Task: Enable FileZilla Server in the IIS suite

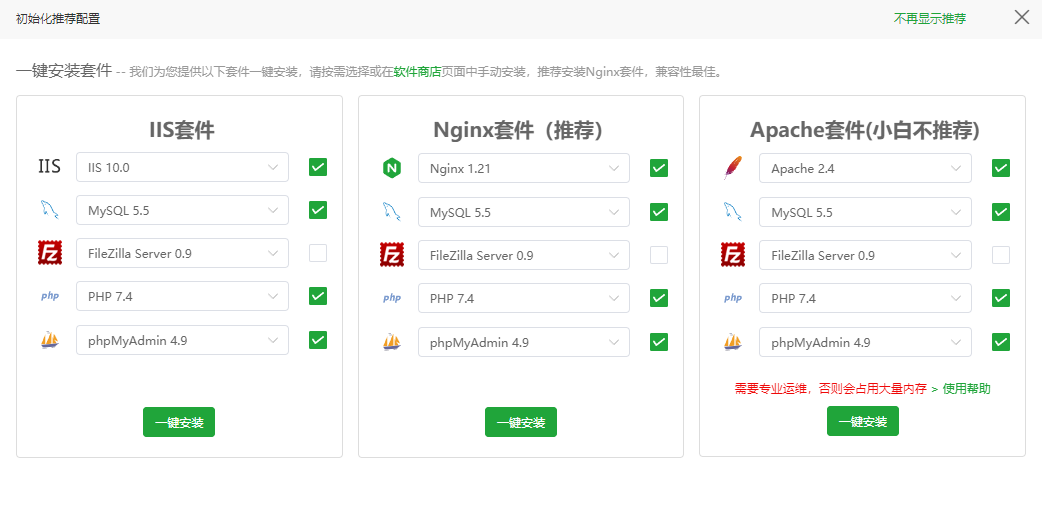Action: [x=318, y=253]
